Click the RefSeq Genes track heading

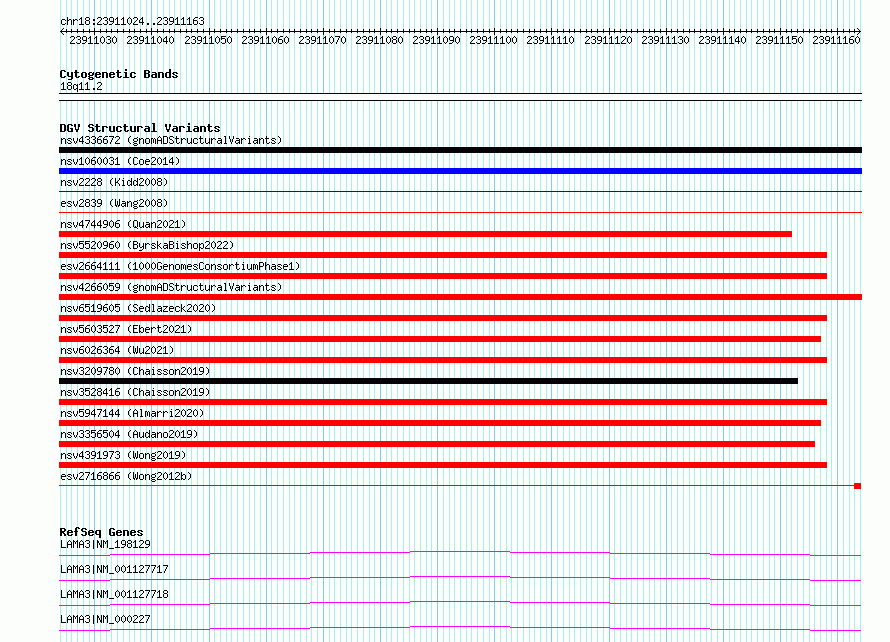pos(101,532)
